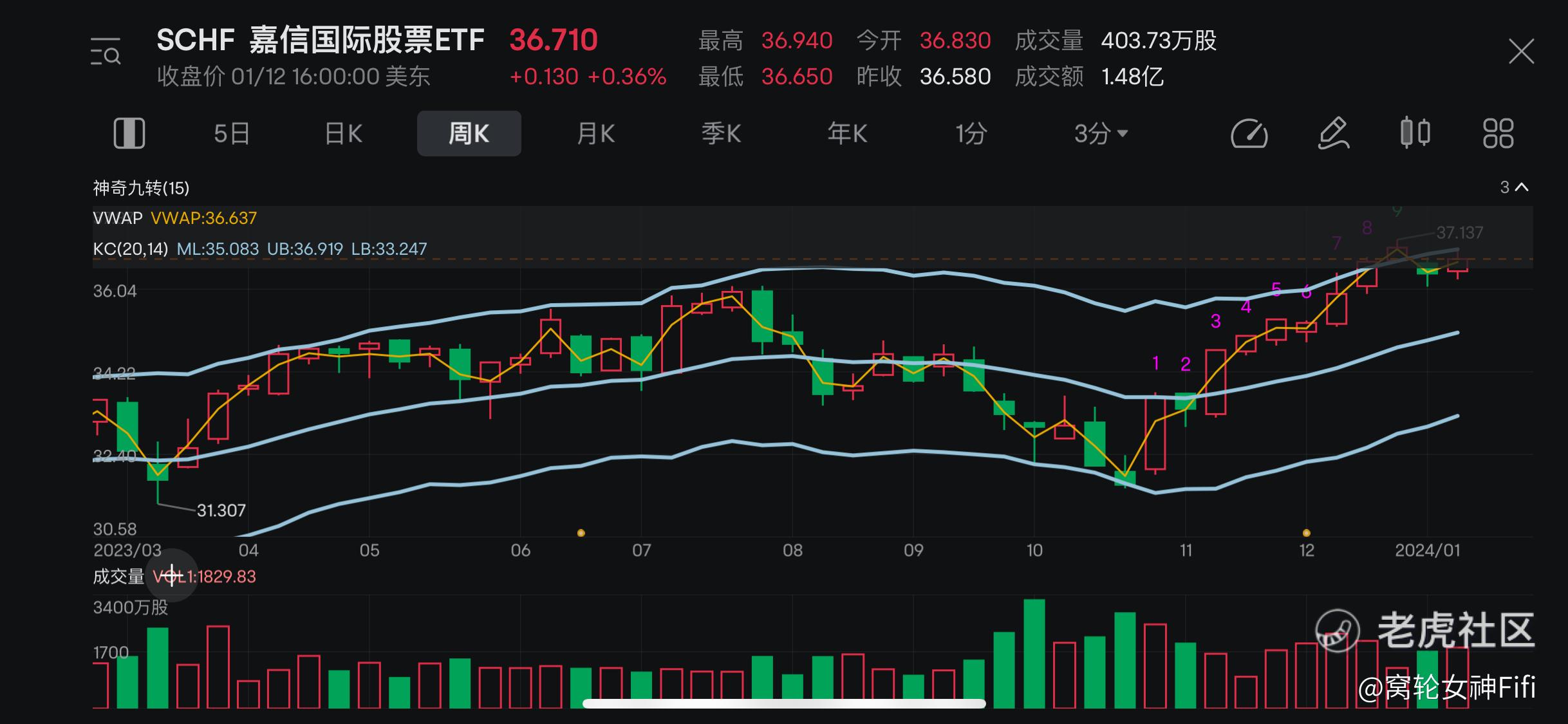Tap the magenta 3 sequence marker
The height and width of the screenshot is (724, 1568).
coord(1215,321)
